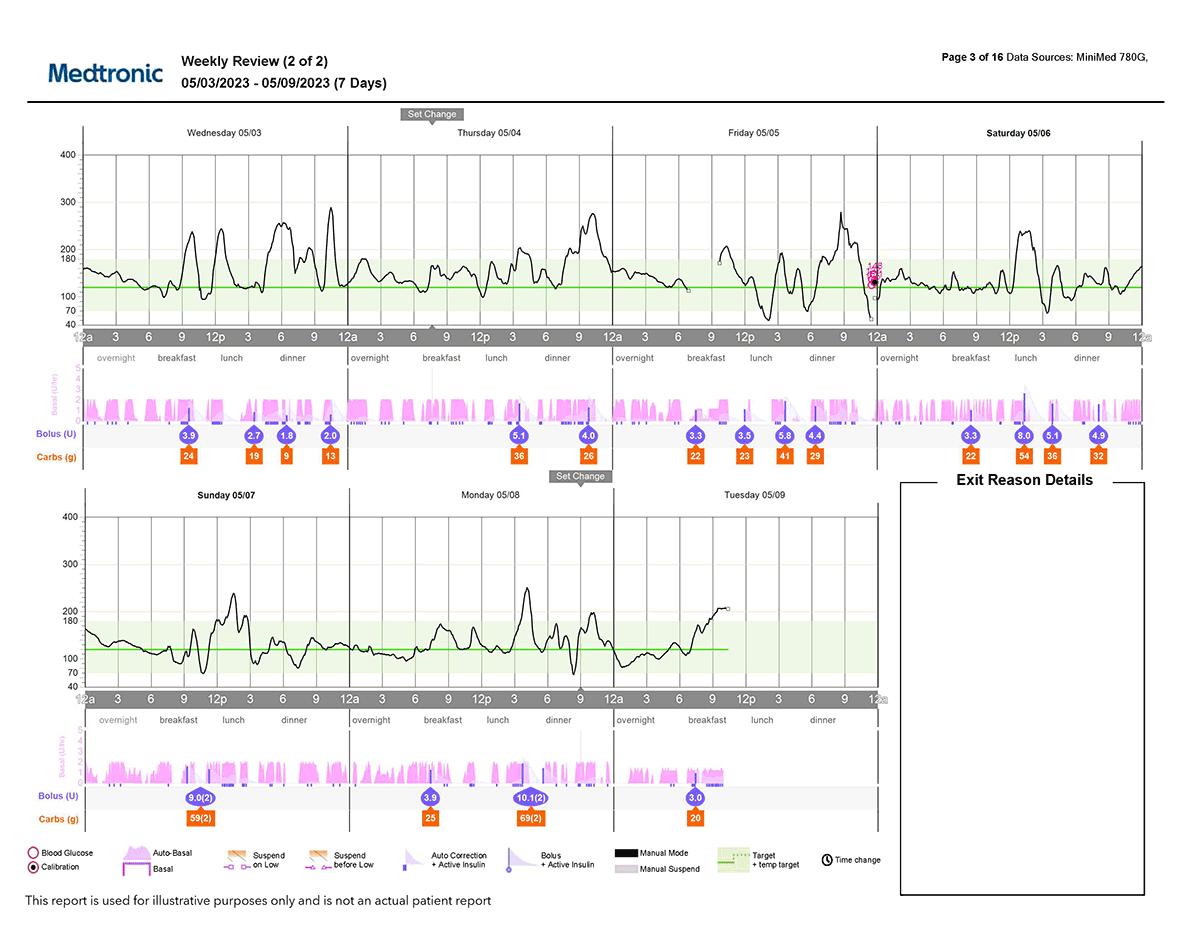Click the 'Saturday 05/06' day header
Screen dimensions: 1200x927
click(1018, 133)
